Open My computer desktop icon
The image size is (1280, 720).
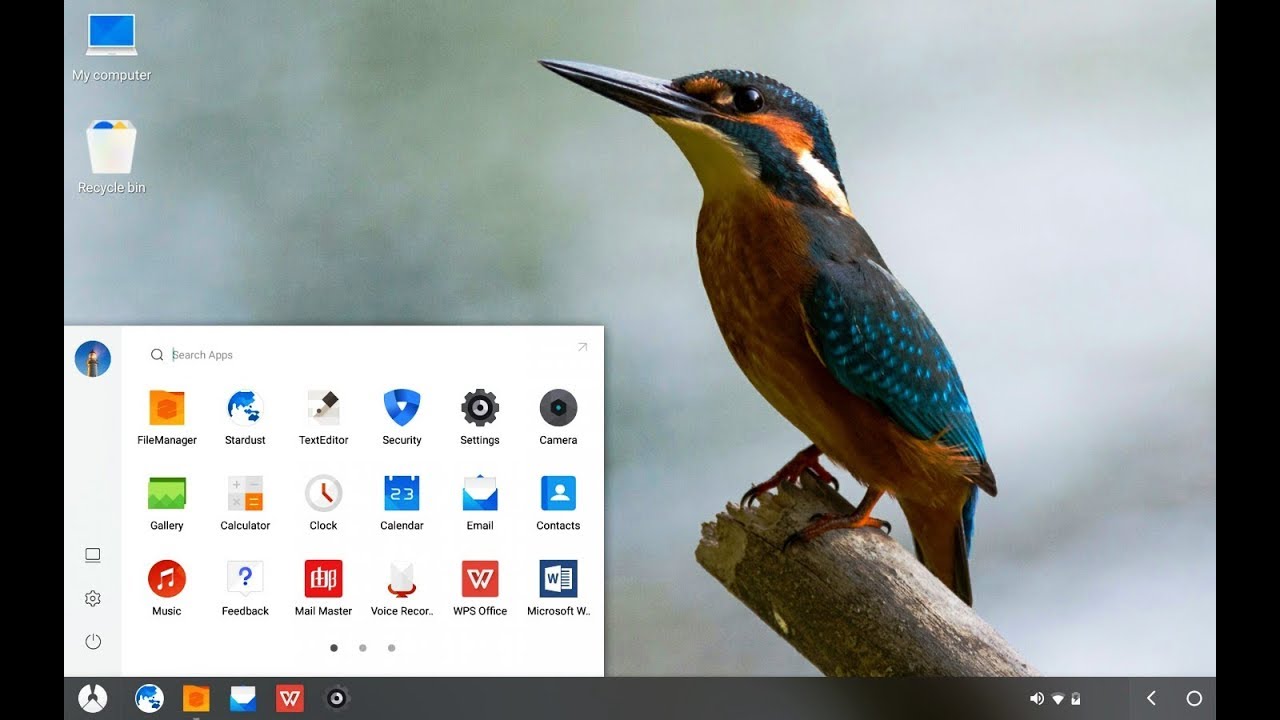point(112,47)
